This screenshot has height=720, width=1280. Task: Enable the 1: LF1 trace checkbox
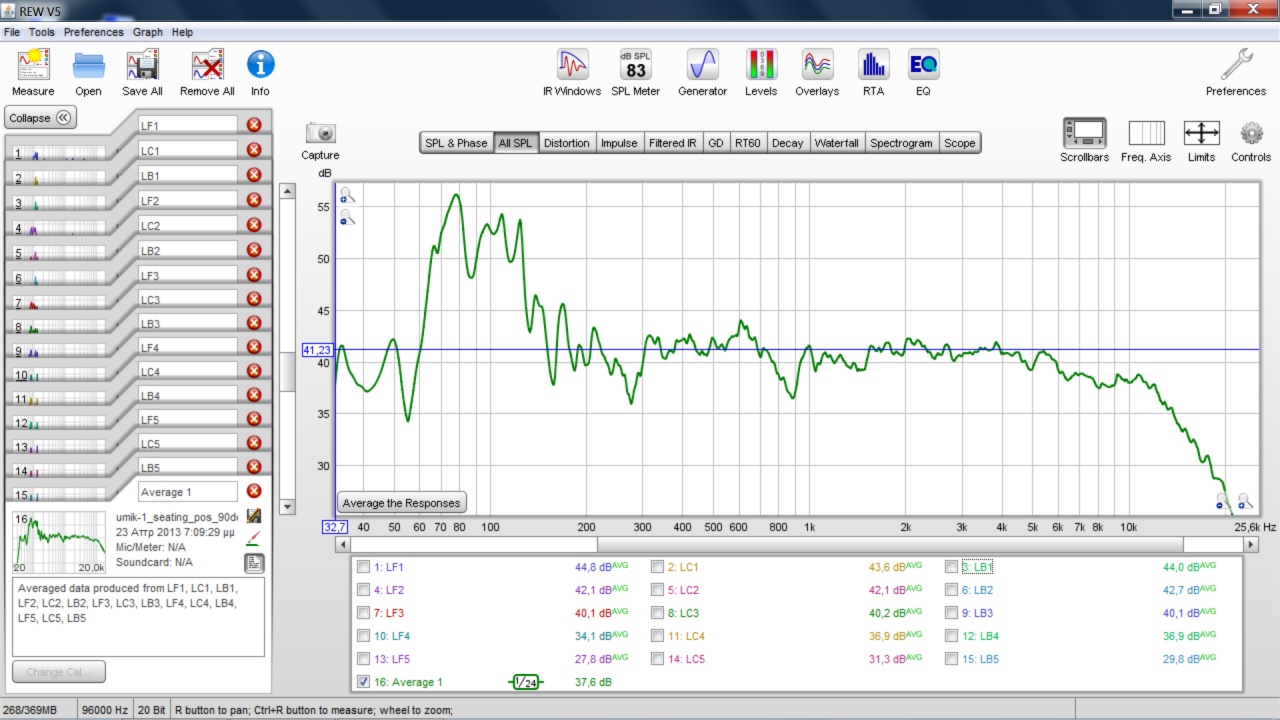[x=363, y=567]
